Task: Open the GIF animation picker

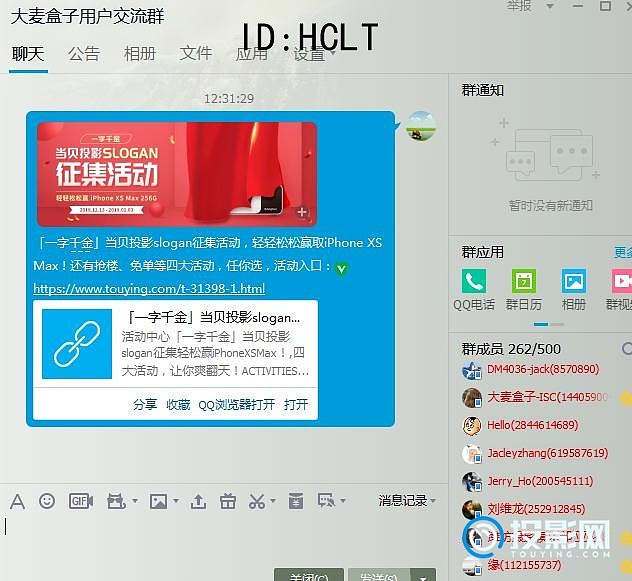Action: [x=81, y=501]
